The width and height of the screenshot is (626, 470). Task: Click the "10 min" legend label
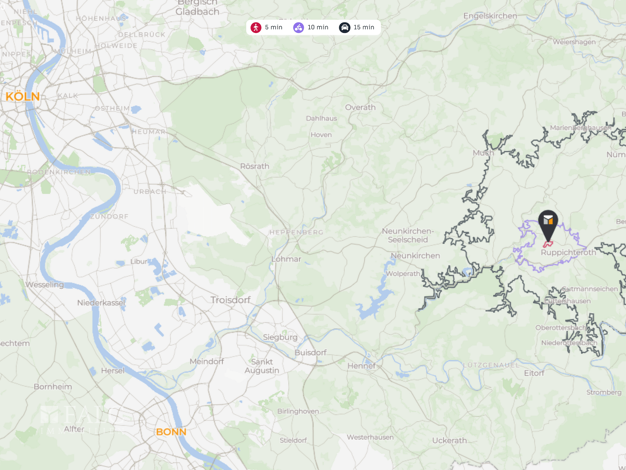[318, 28]
